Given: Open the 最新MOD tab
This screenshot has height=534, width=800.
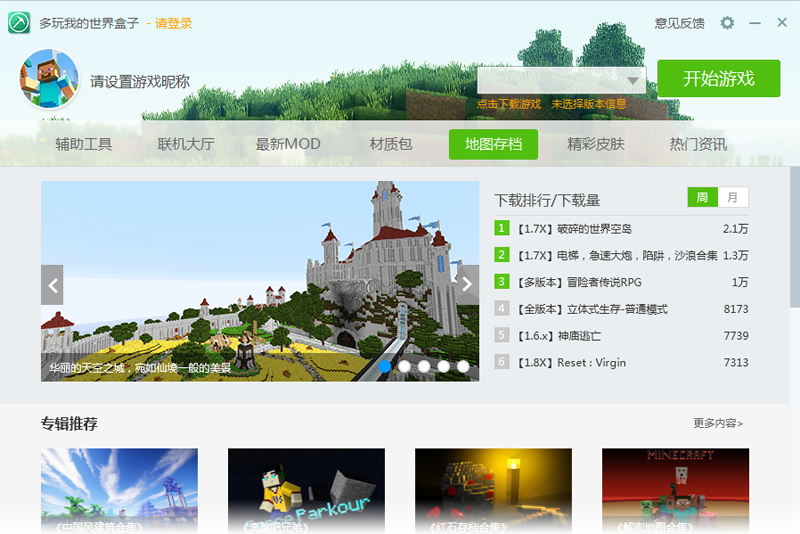Looking at the screenshot, I should (288, 144).
